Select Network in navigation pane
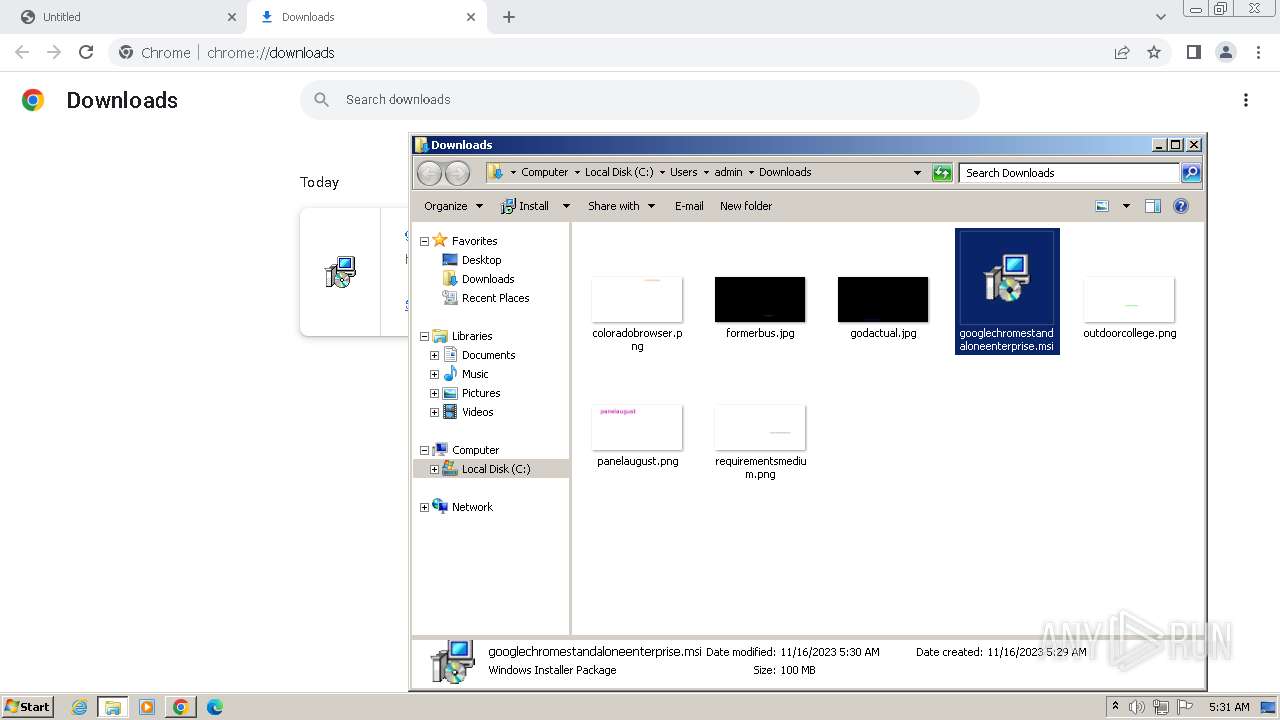The width and height of the screenshot is (1280, 720). click(x=472, y=507)
